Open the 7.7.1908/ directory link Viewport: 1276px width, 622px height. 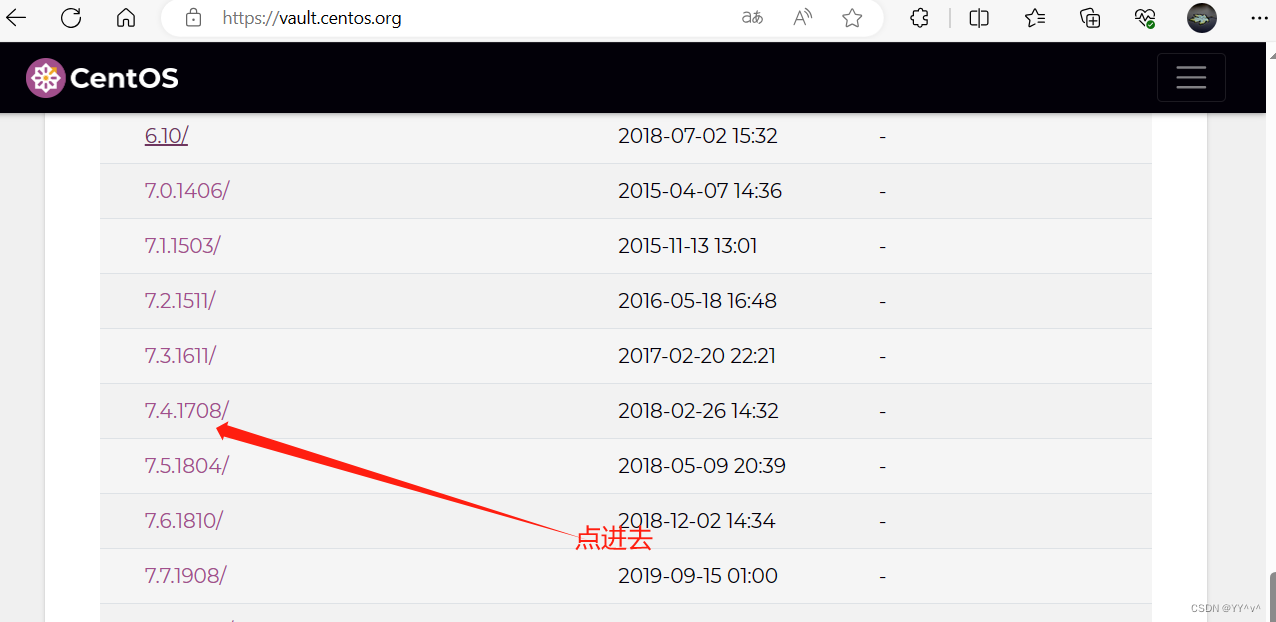pos(186,576)
